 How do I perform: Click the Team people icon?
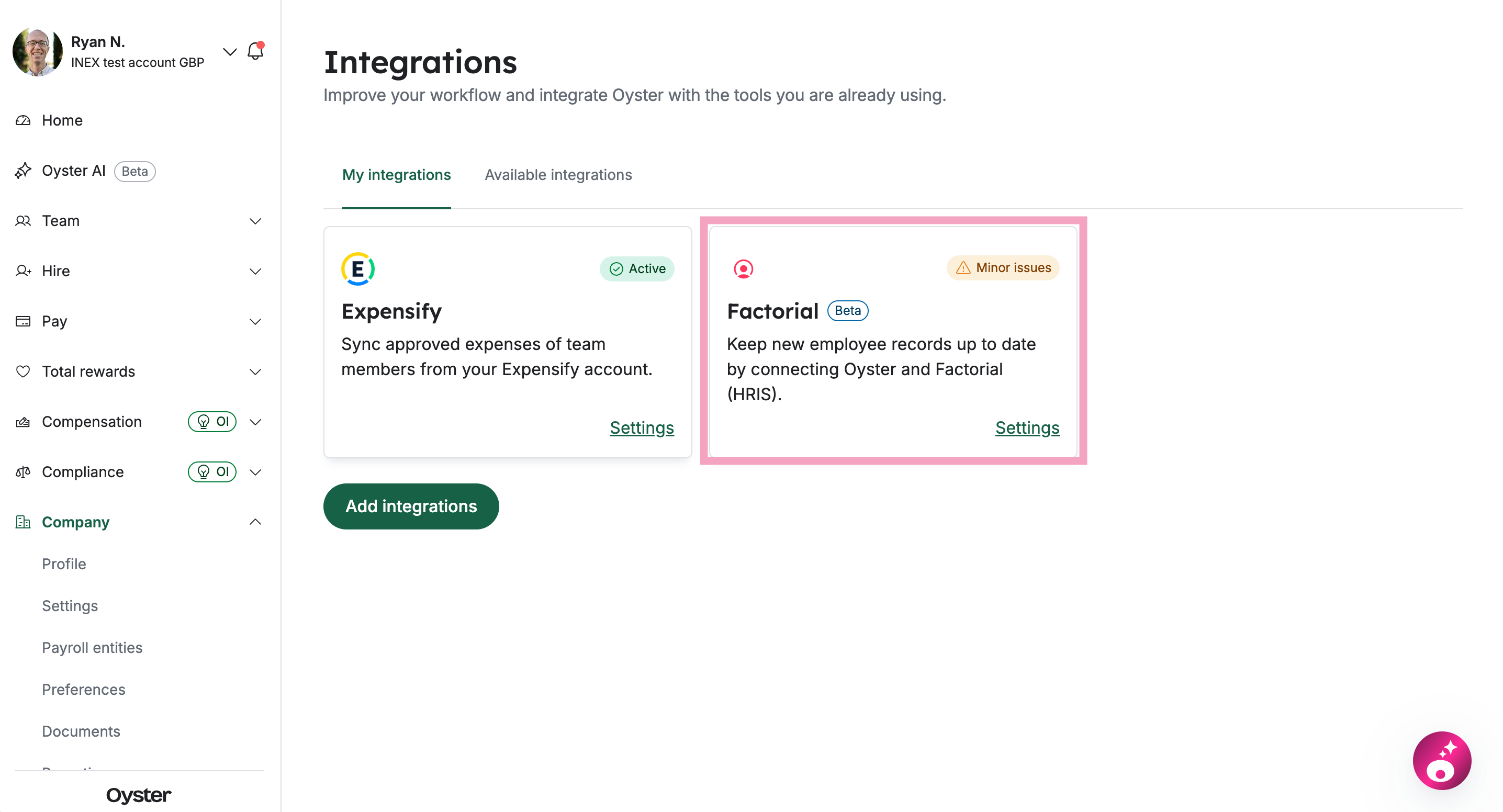23,220
